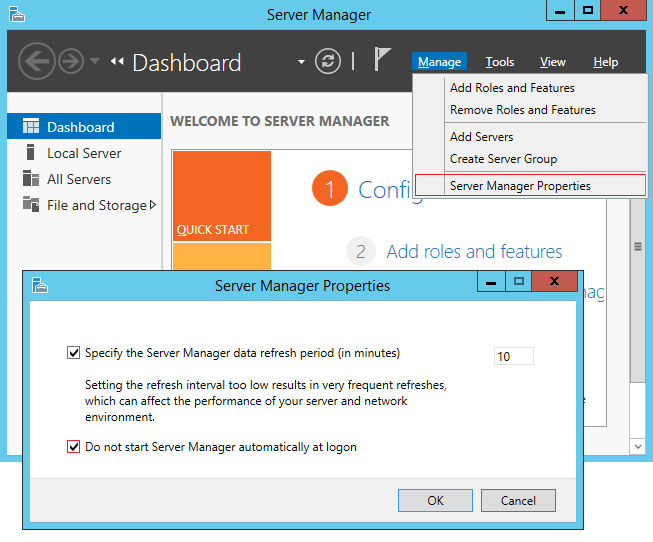Click the refresh period minutes field
The width and height of the screenshot is (653, 542).
(514, 356)
